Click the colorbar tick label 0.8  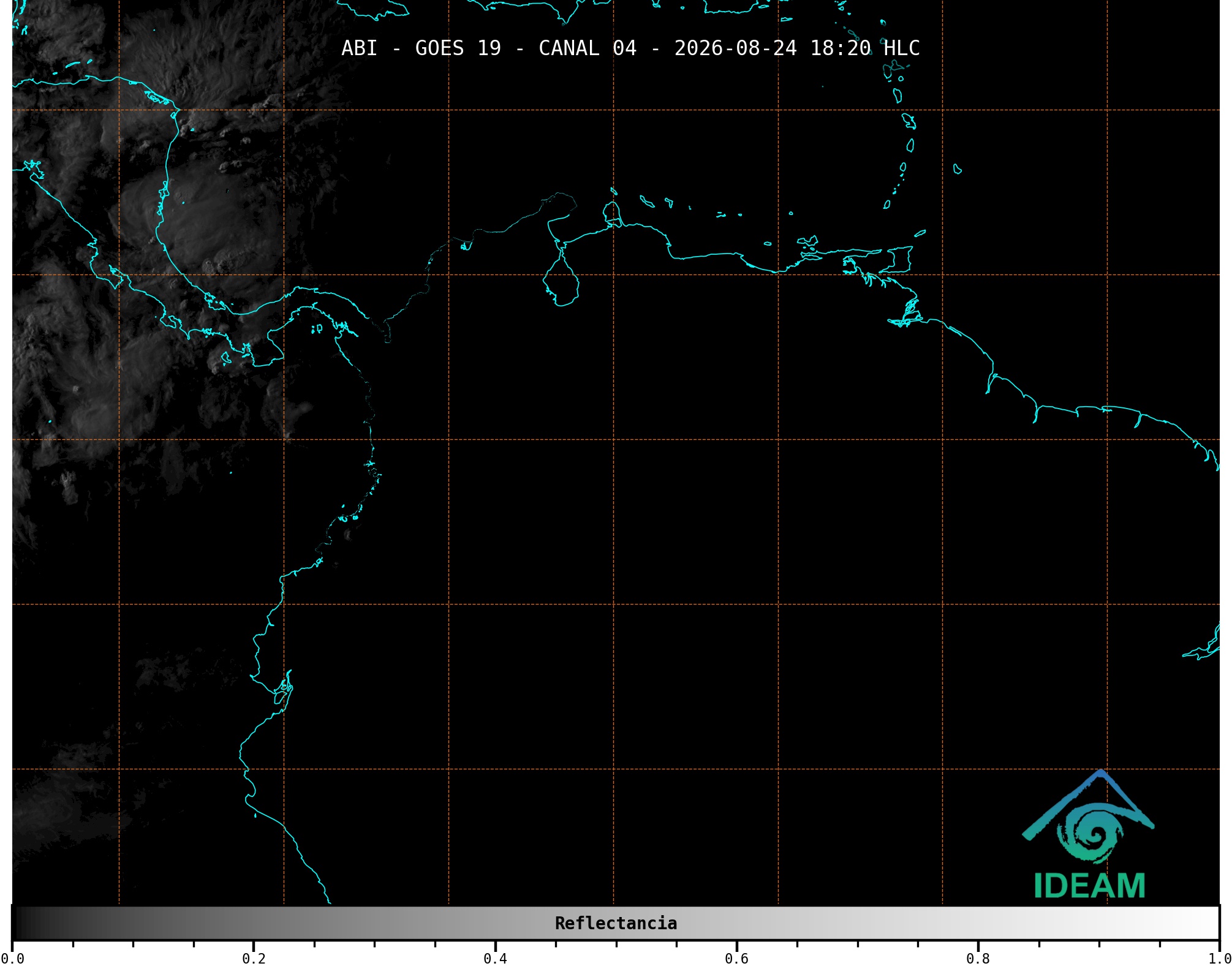click(978, 959)
